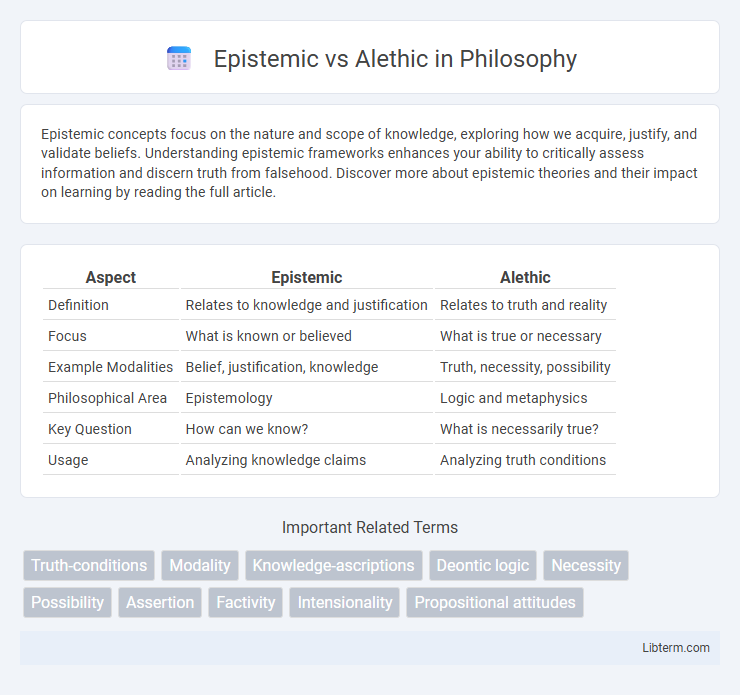Image resolution: width=740 pixels, height=695 pixels.
Task: Click the Epistemology cell
Action: [x=229, y=398]
